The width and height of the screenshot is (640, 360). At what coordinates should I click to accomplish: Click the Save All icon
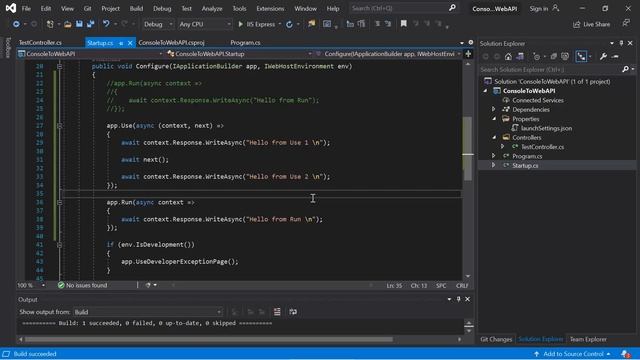pos(90,24)
